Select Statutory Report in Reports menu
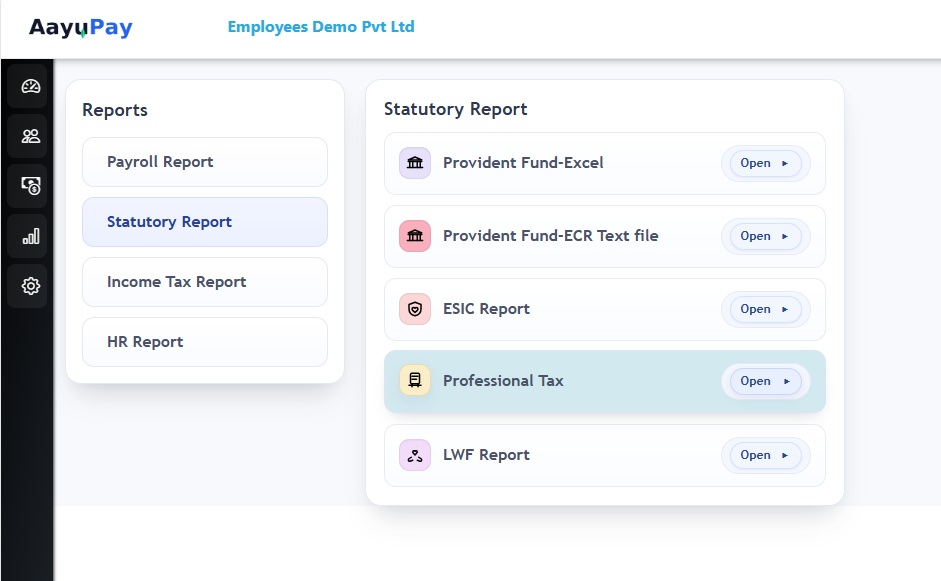 coord(204,222)
